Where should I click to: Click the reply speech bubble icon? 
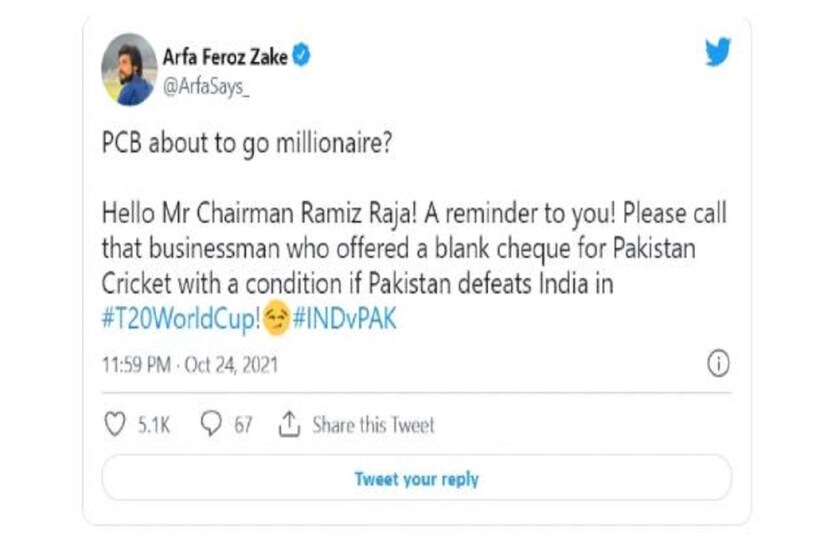click(211, 424)
